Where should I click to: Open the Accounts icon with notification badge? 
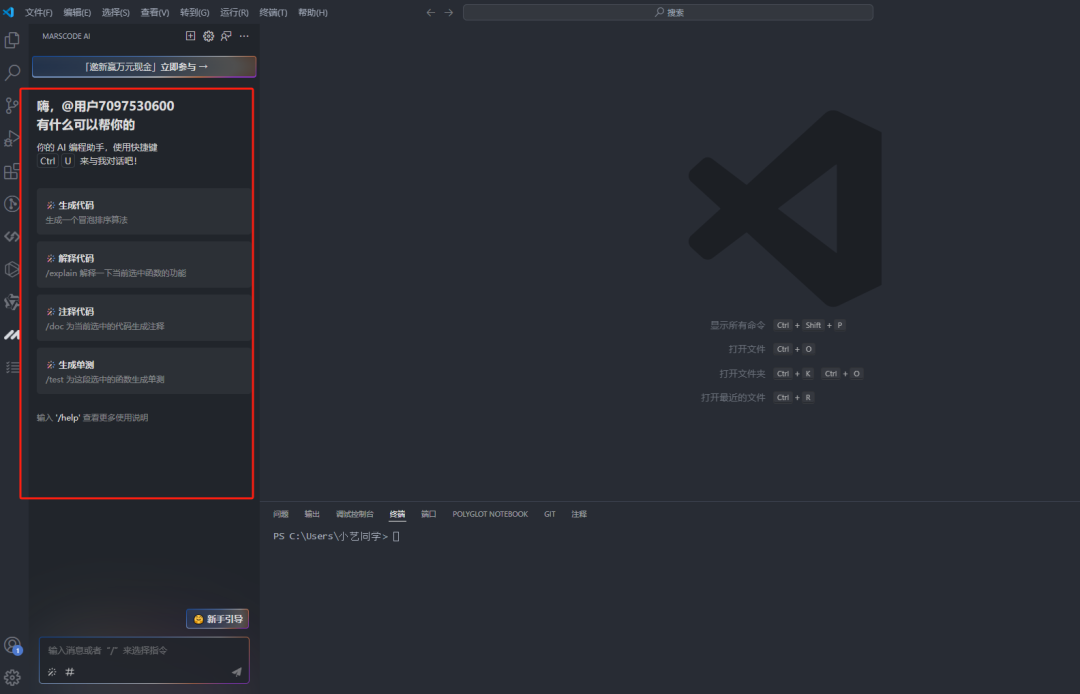pos(13,646)
